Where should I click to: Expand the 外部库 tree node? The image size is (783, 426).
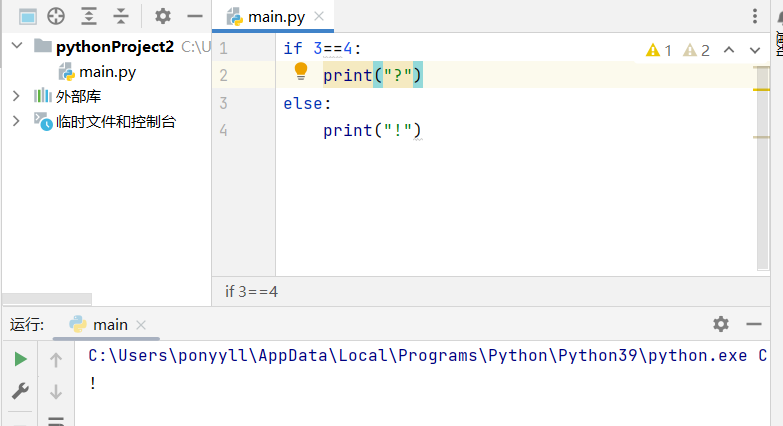pyautogui.click(x=16, y=96)
